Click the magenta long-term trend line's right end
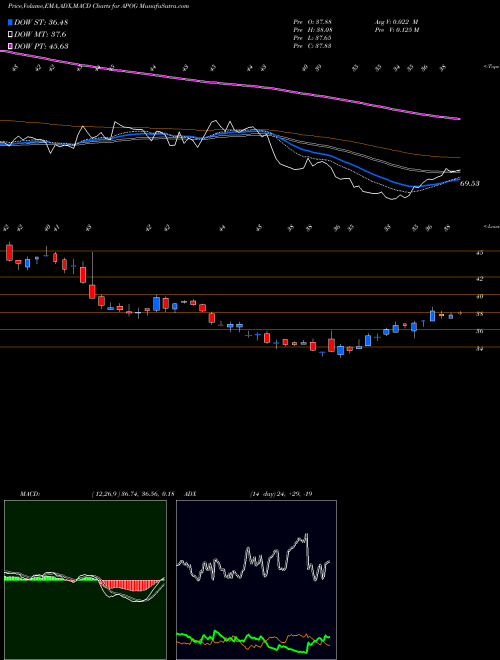Screen dimensions: 500x660 pos(459,119)
